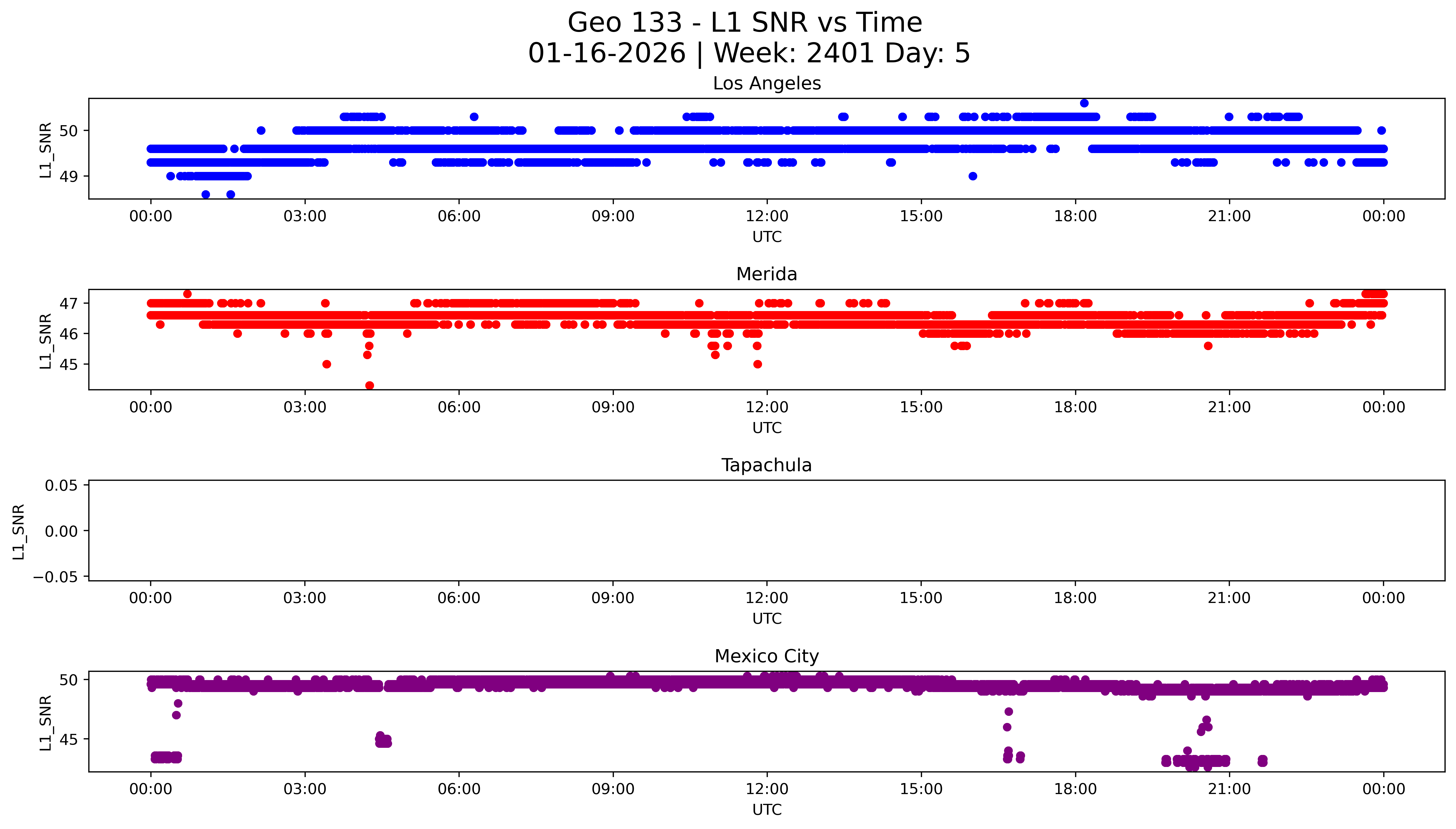Click the 21:00 tick label on Mexico City plot
The height and width of the screenshot is (829, 1456).
[x=1229, y=789]
